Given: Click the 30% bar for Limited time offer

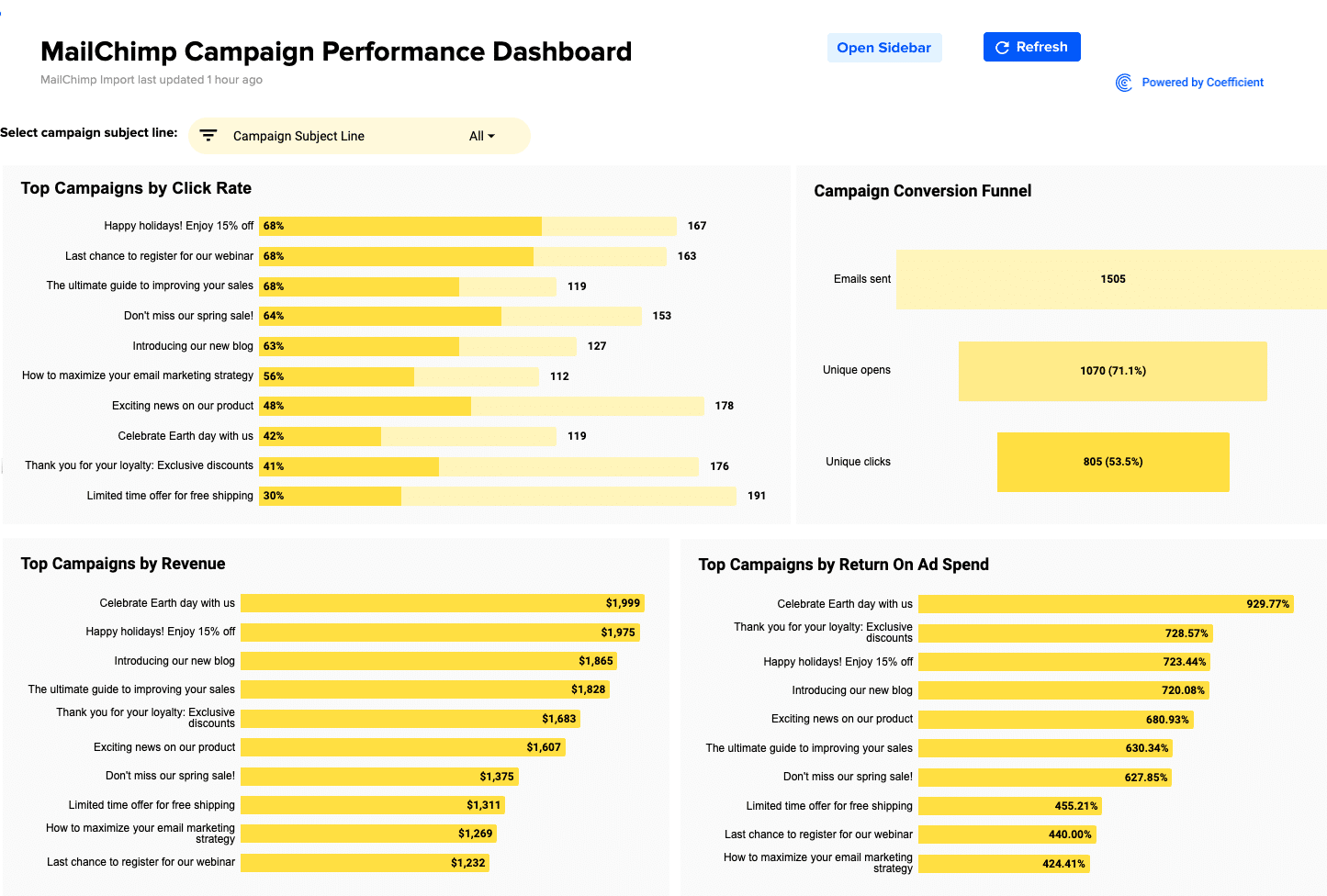Looking at the screenshot, I should (x=331, y=496).
